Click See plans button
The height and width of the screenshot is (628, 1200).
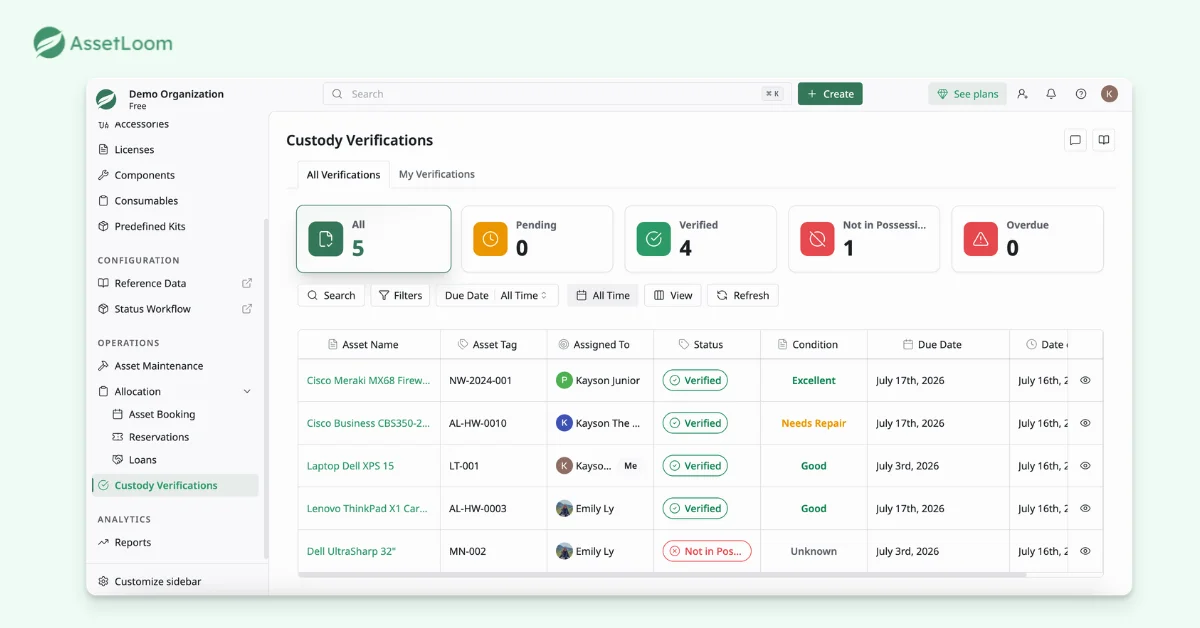tap(967, 94)
